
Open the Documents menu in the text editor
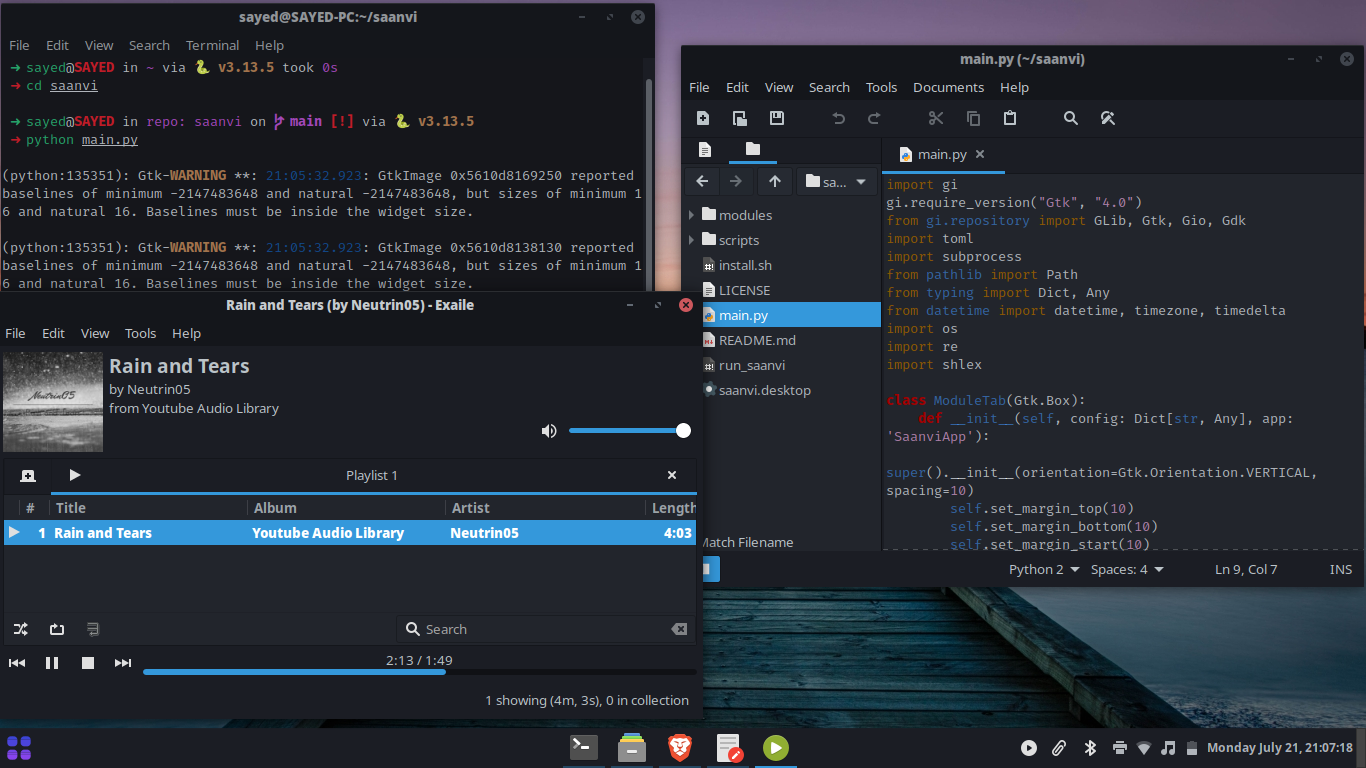click(948, 87)
